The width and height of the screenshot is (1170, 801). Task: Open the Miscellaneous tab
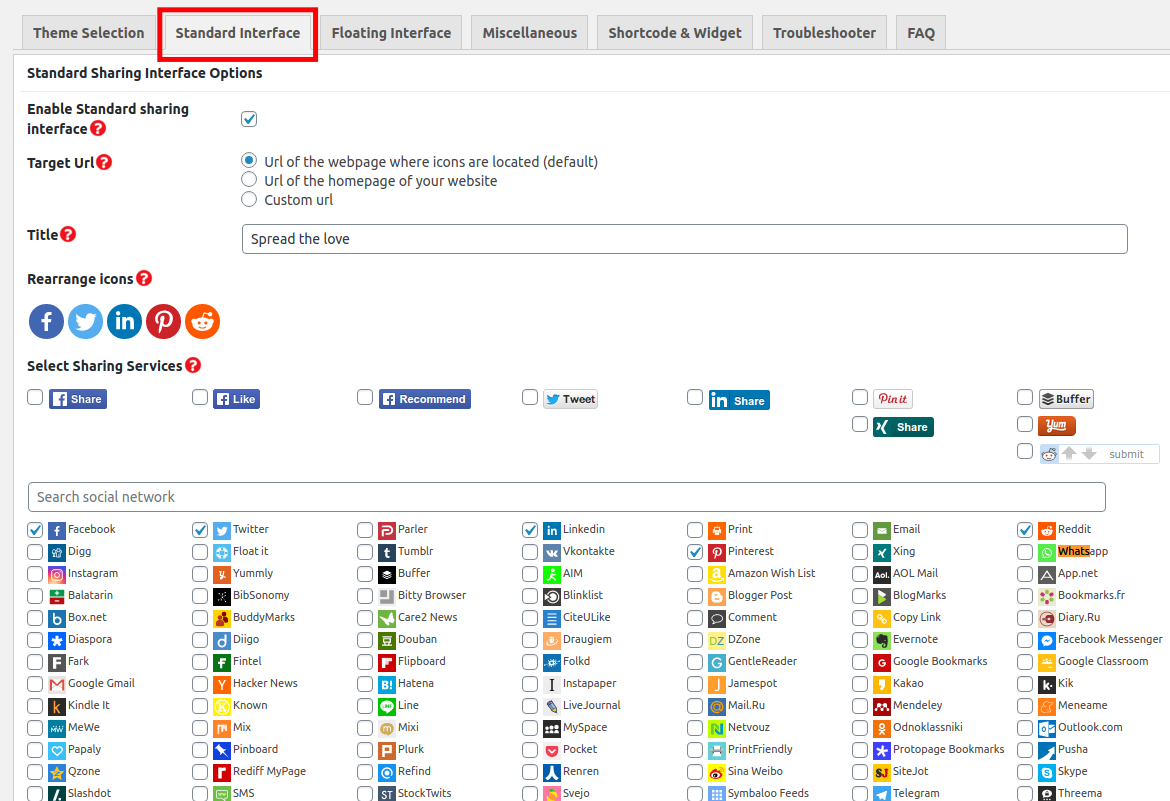point(530,33)
